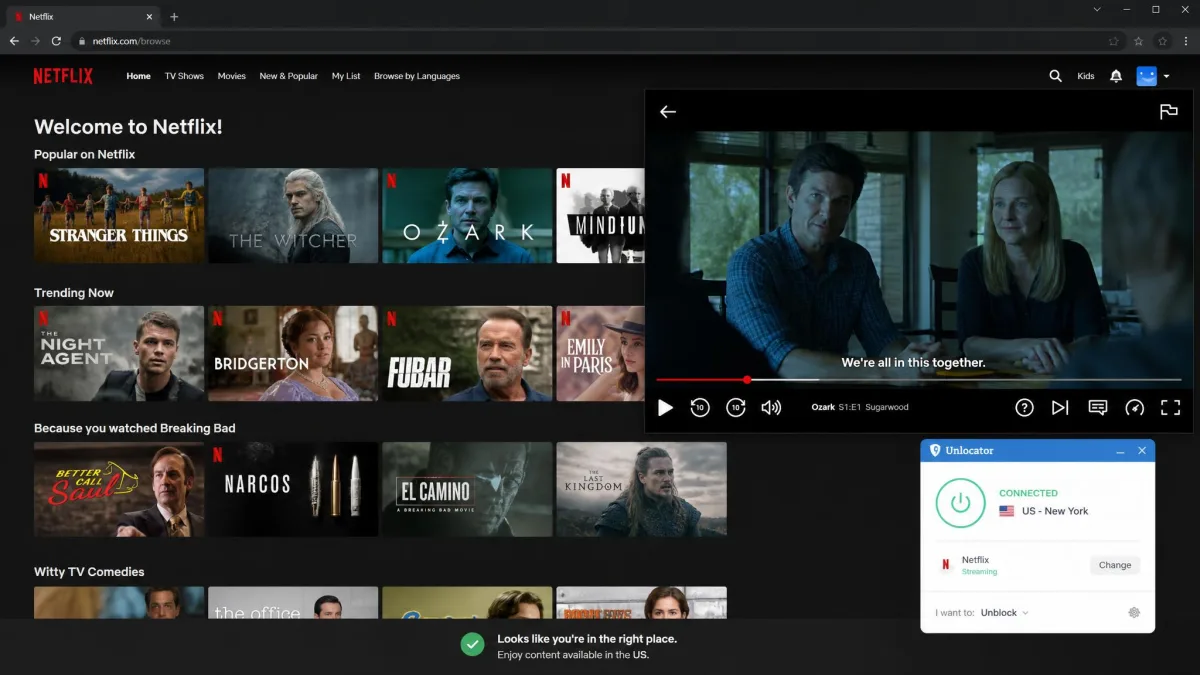This screenshot has width=1200, height=675.
Task: Go back using player's back arrow
Action: (x=668, y=112)
